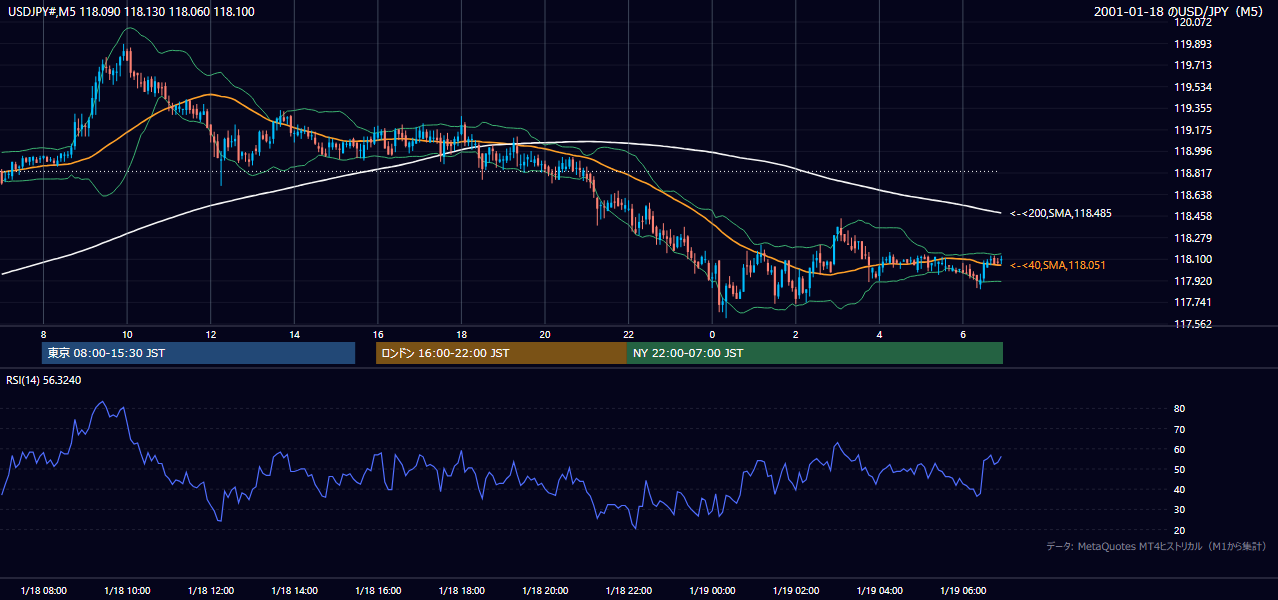Click the RSI 40 level label
1278x600 pixels.
1180,489
